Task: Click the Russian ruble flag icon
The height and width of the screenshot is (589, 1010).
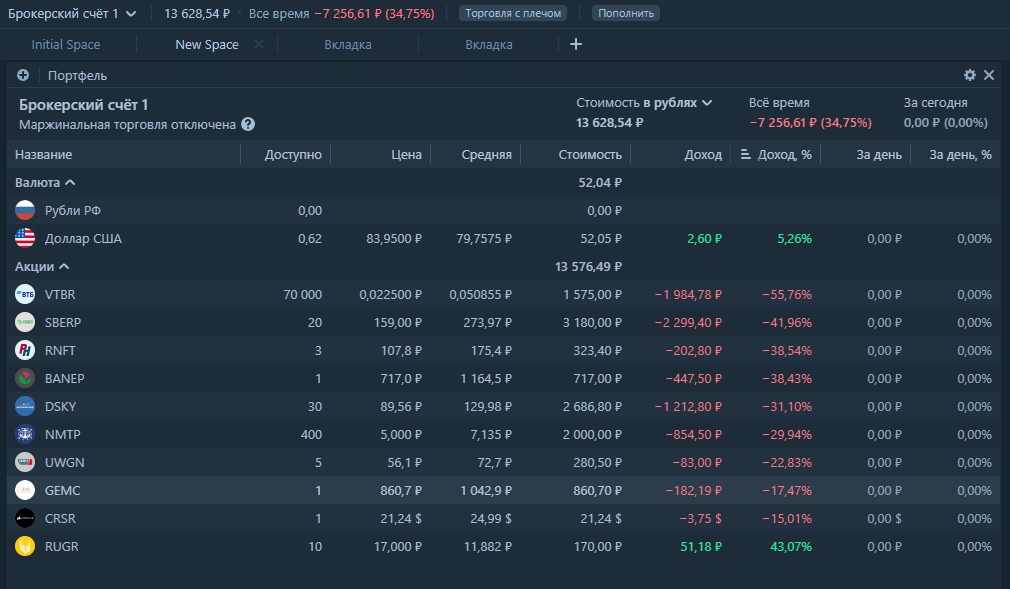Action: coord(25,210)
